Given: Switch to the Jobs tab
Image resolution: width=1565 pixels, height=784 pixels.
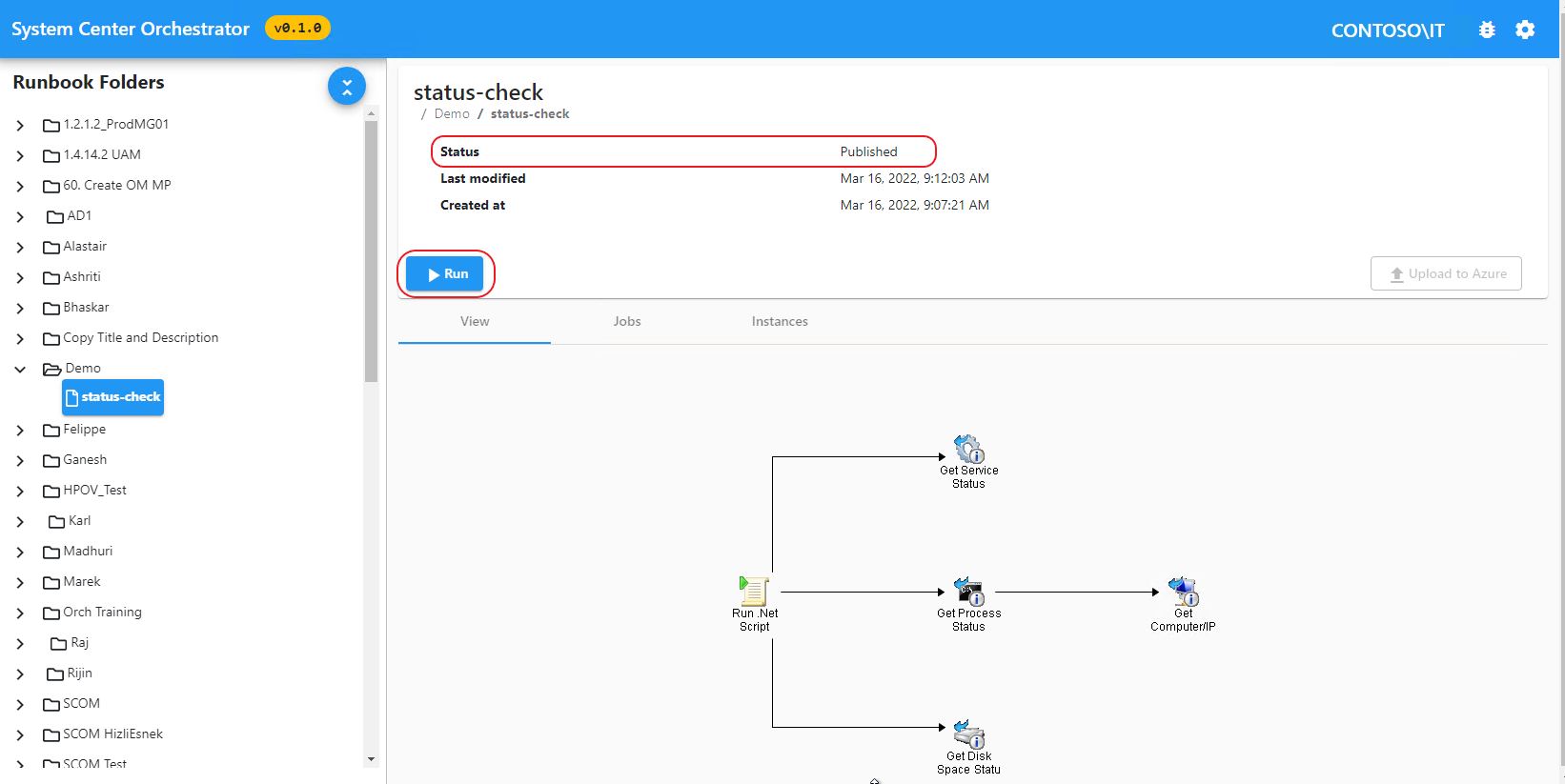Looking at the screenshot, I should [627, 321].
